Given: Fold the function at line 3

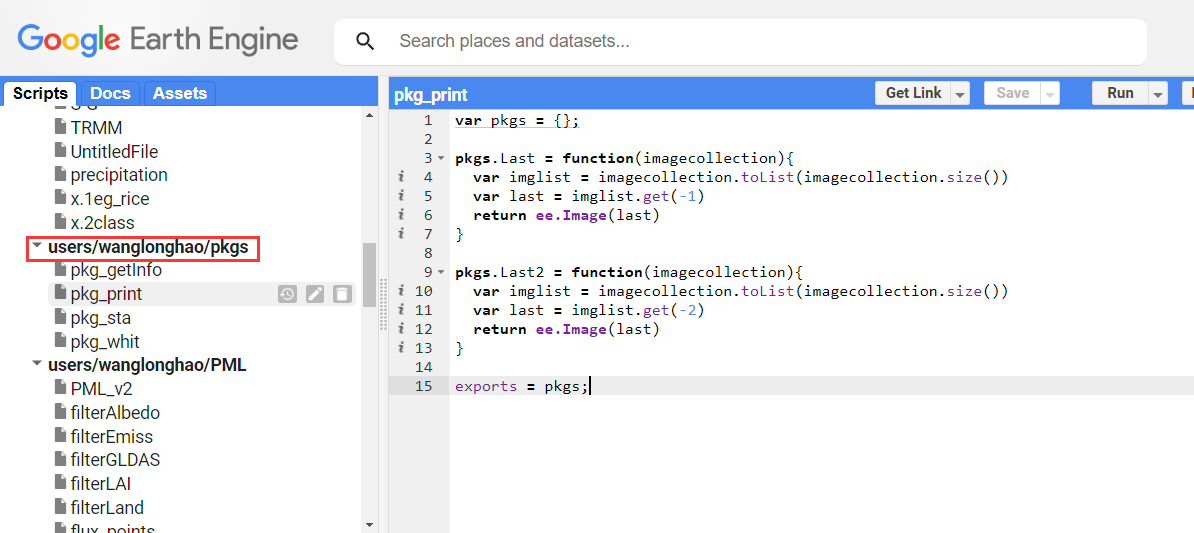Looking at the screenshot, I should click(441, 159).
